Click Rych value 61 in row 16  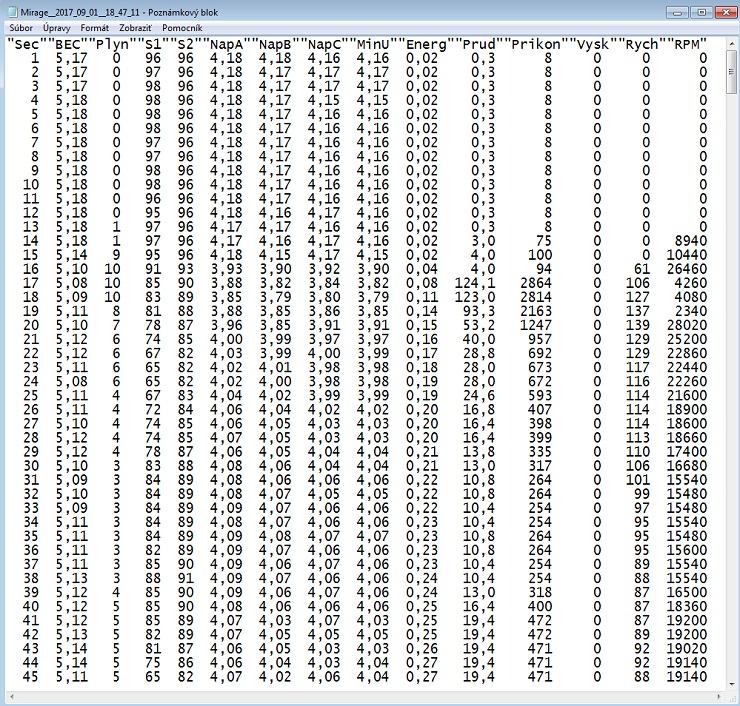tap(641, 269)
